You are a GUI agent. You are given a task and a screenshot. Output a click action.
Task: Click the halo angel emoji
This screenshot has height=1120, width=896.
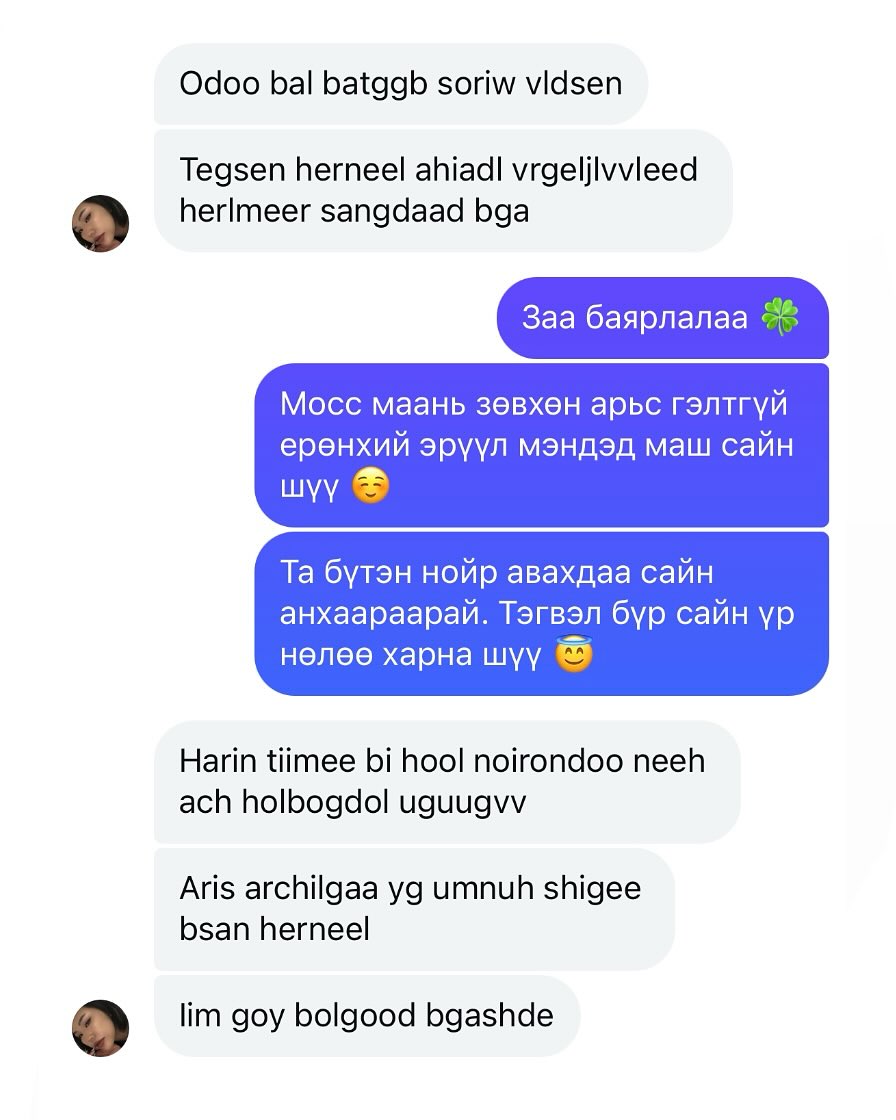click(x=574, y=654)
